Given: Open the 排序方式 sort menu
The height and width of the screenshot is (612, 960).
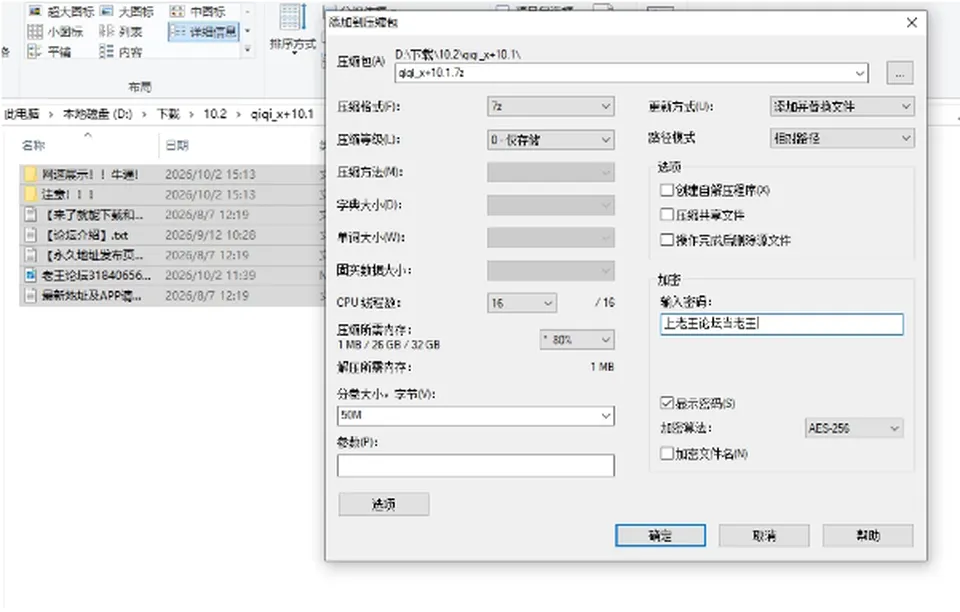Looking at the screenshot, I should (x=293, y=29).
